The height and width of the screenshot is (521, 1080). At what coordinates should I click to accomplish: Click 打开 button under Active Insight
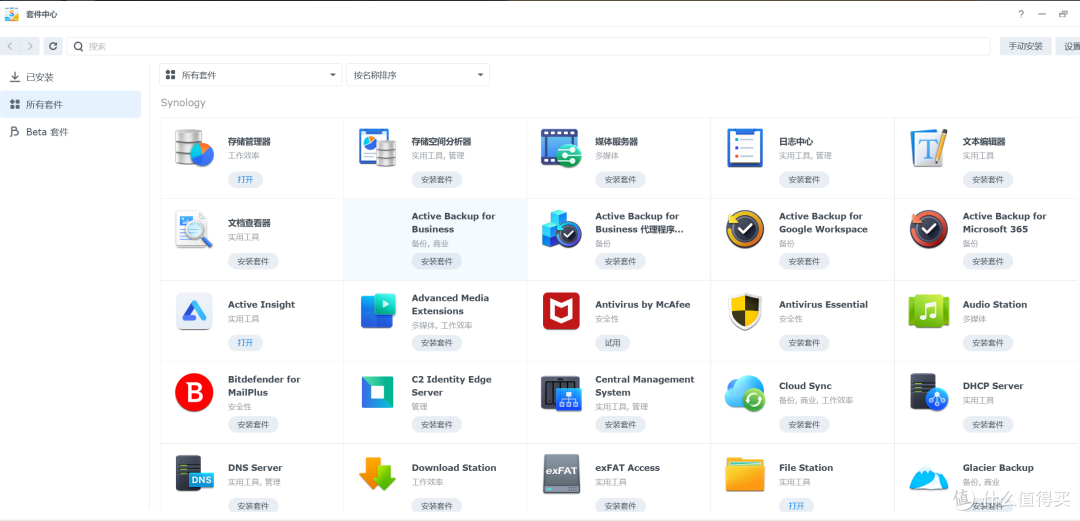(x=245, y=343)
